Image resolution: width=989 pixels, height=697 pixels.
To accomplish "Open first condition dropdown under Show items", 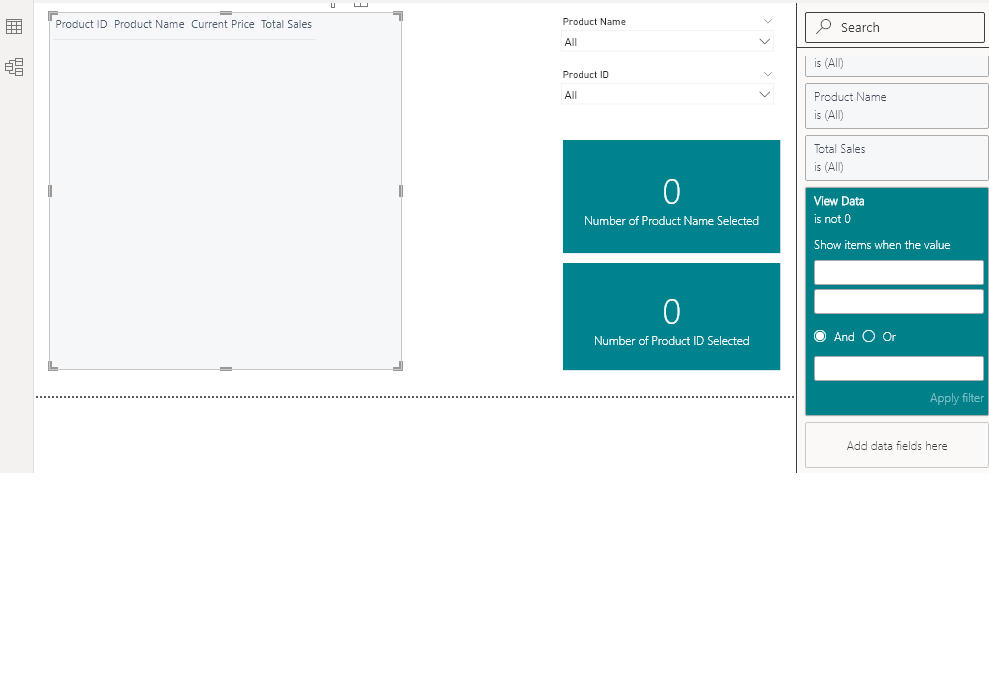I will click(898, 272).
